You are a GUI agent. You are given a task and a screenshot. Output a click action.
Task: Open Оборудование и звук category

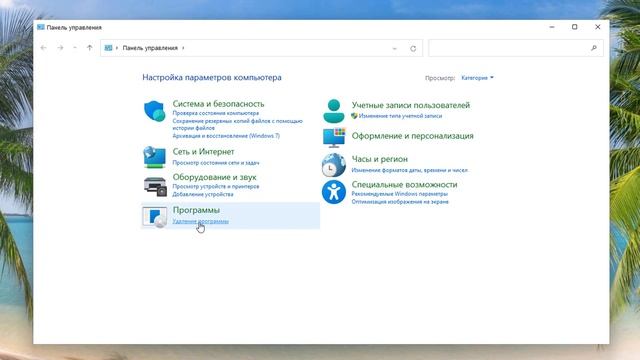214,177
